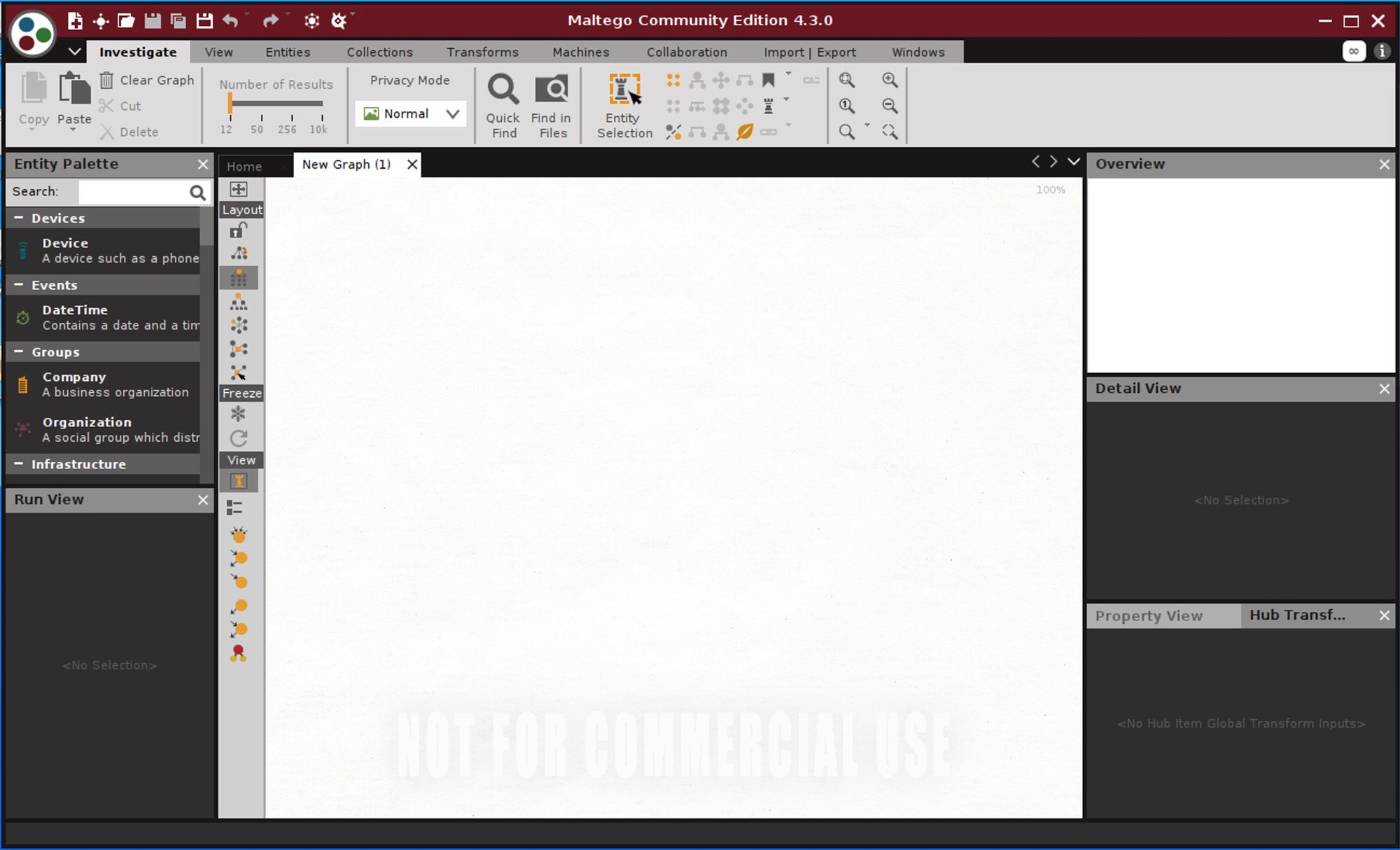Switch to the Transforms menu
Image resolution: width=1400 pixels, height=850 pixels.
coord(482,52)
